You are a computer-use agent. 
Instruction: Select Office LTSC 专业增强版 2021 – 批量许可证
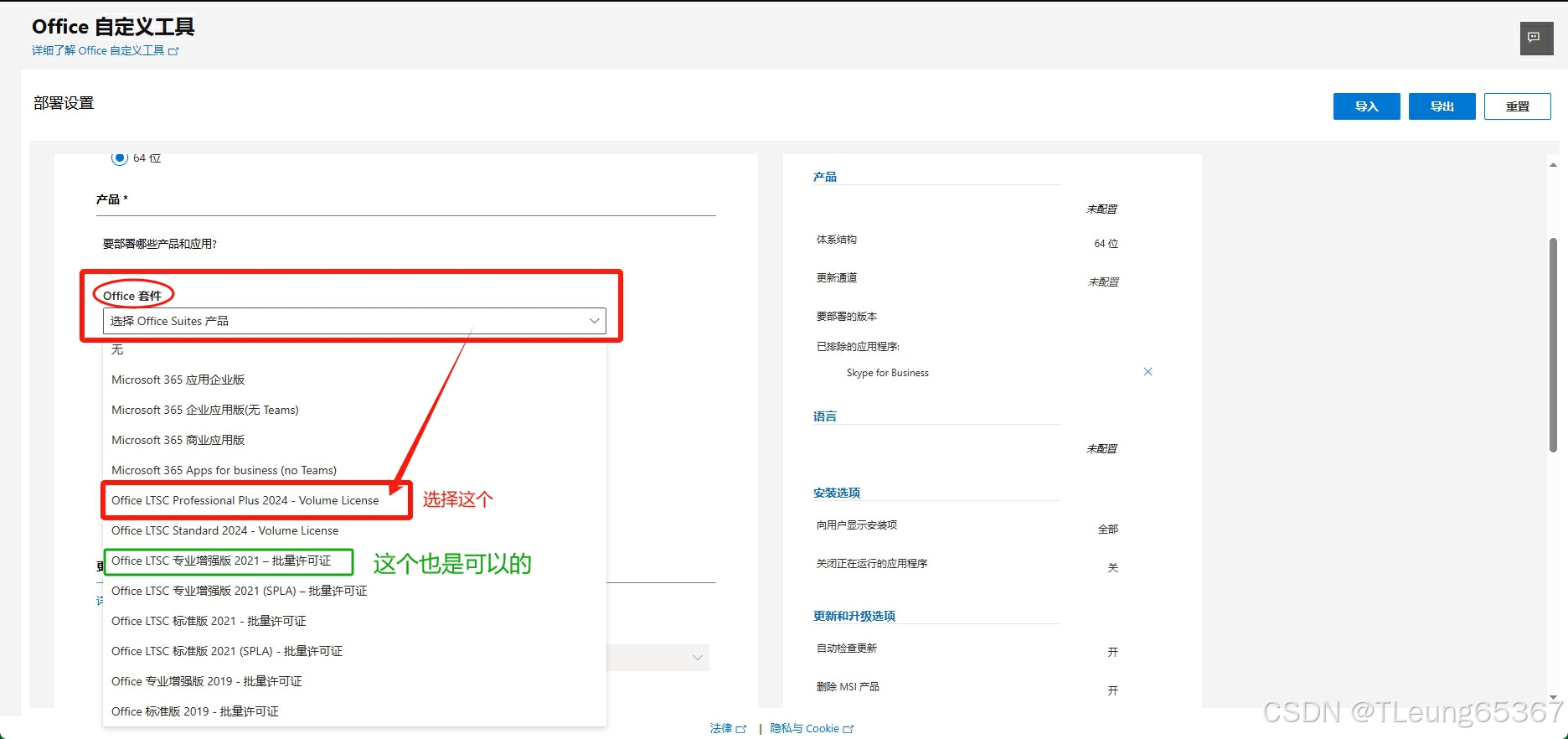pos(354,561)
